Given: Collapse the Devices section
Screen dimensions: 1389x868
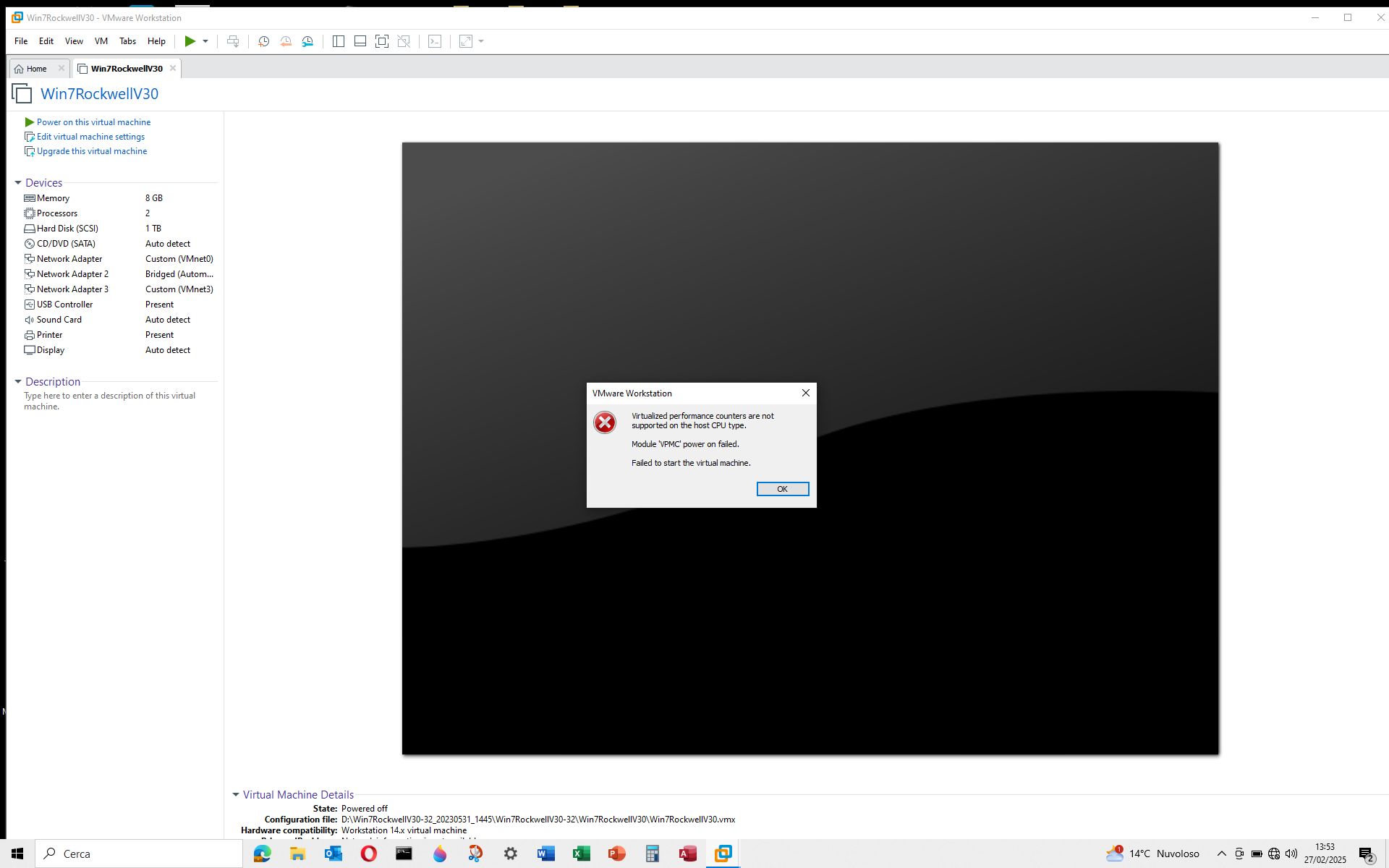Looking at the screenshot, I should coord(18,183).
